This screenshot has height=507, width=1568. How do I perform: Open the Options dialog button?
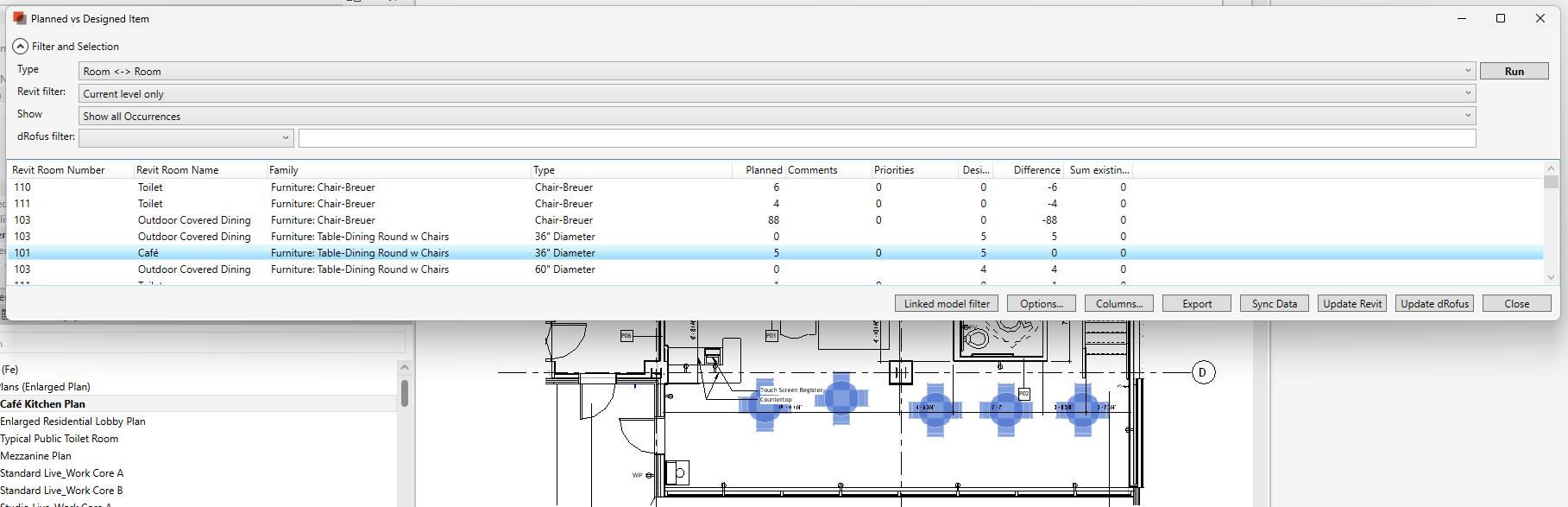1041,304
